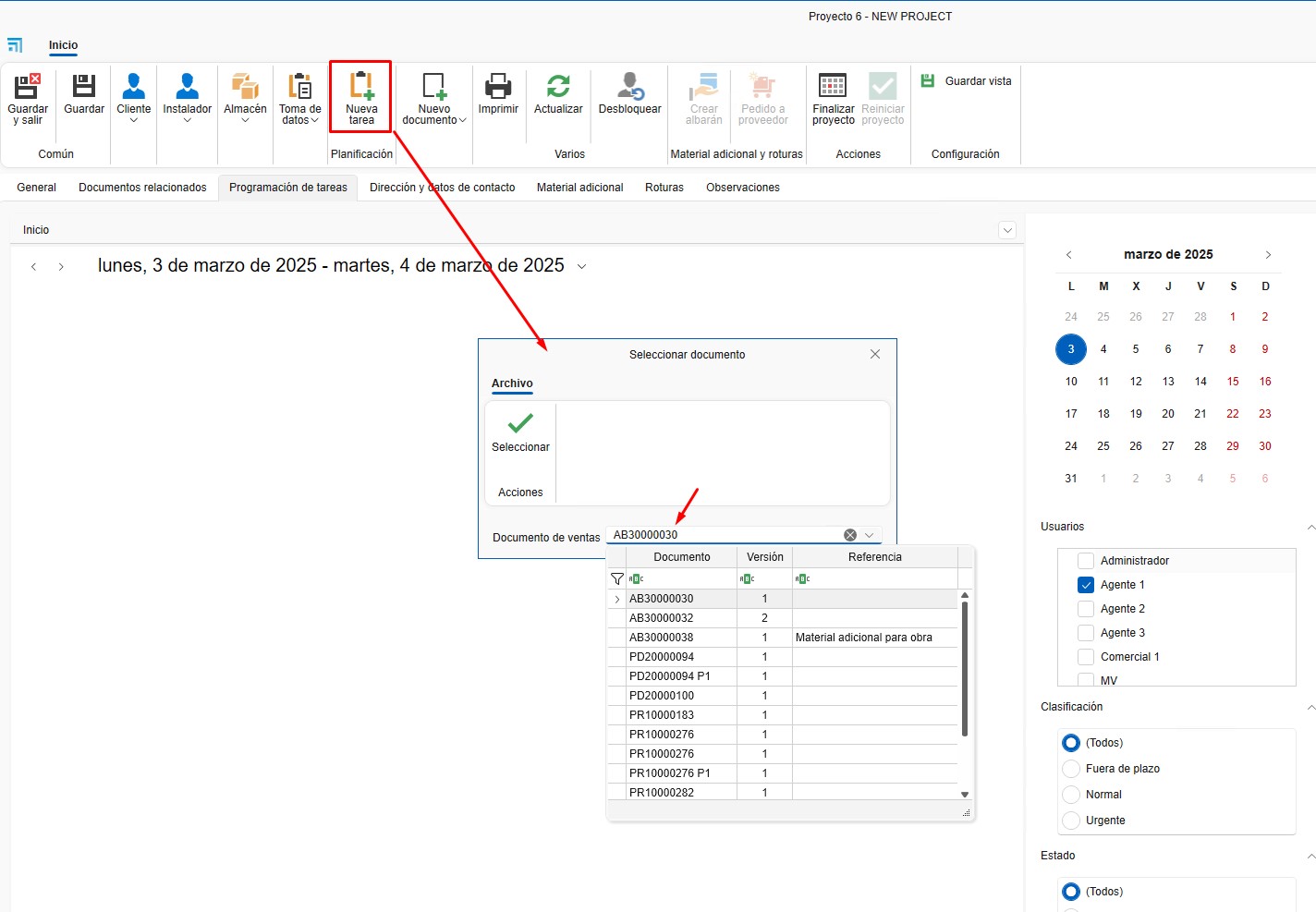Open the Archivo tab in the dialog
Screen dimensions: 1316x912
pos(512,383)
